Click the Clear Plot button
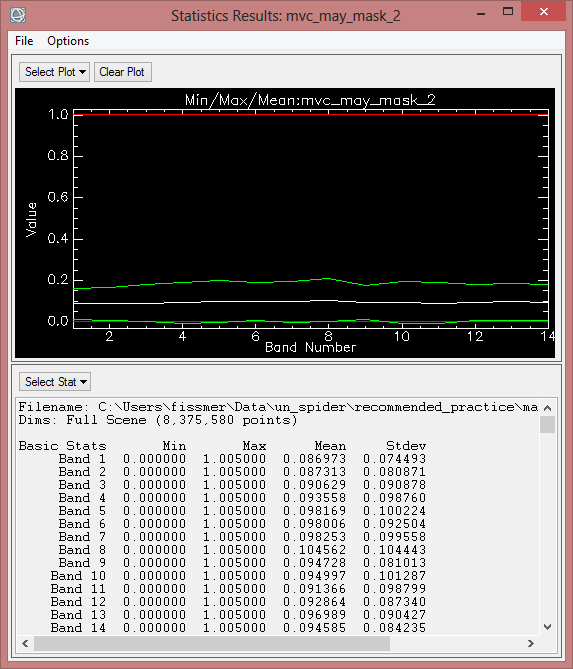Image resolution: width=573 pixels, height=669 pixels. [122, 72]
